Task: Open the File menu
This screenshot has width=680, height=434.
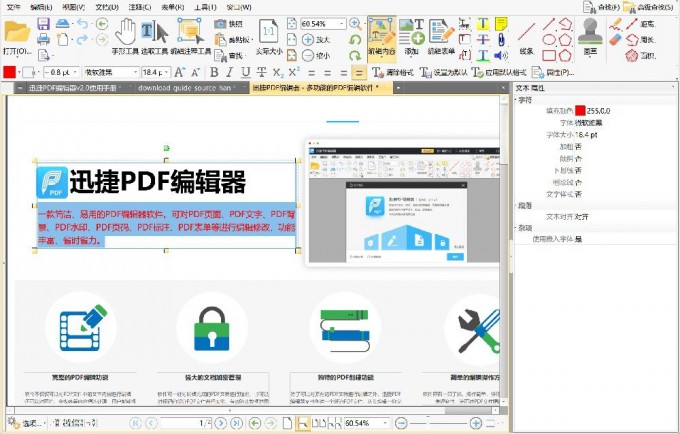Action: pos(13,7)
